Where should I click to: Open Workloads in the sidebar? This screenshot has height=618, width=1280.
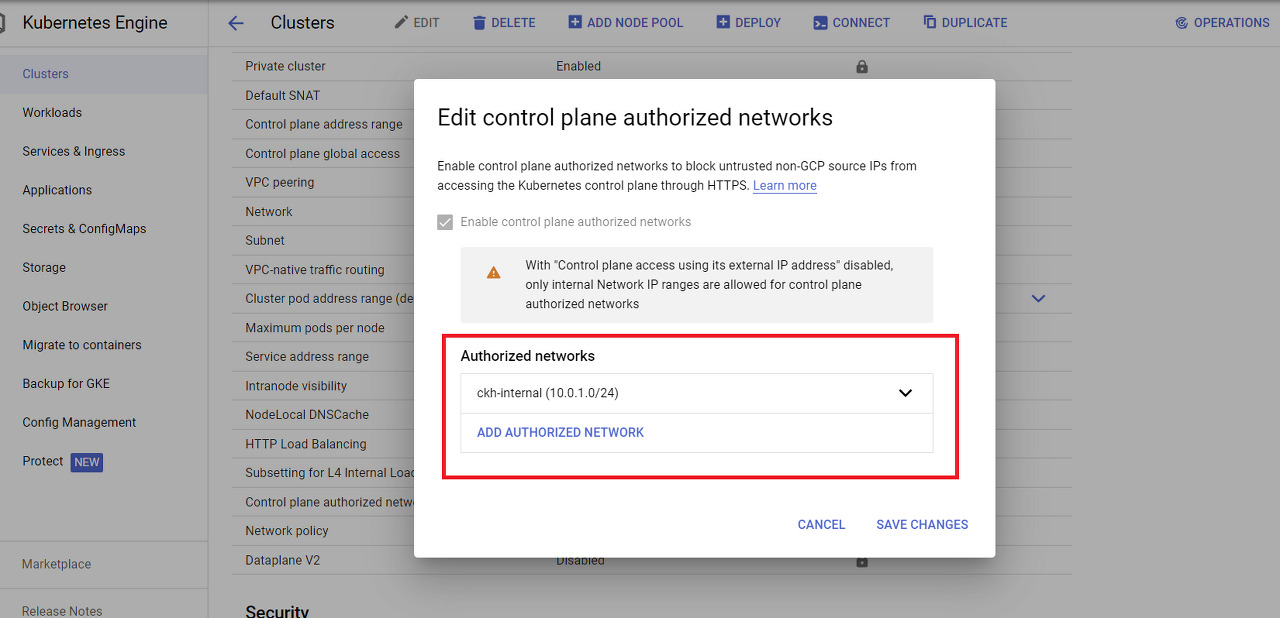coord(104,113)
